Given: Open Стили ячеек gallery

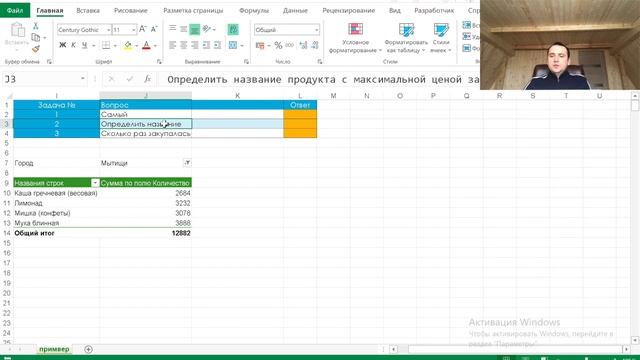Looking at the screenshot, I should point(441,38).
